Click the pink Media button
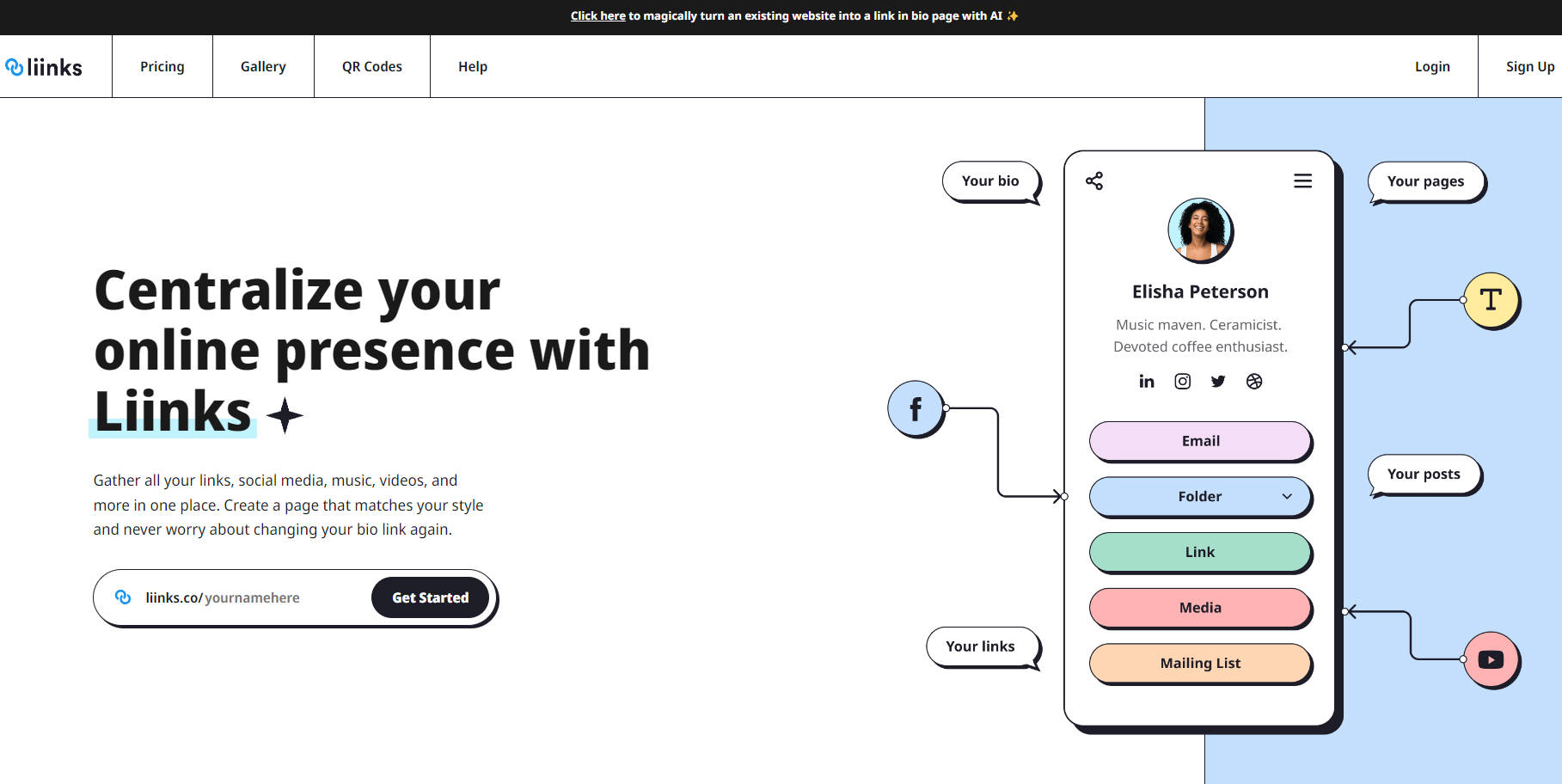 (x=1200, y=608)
